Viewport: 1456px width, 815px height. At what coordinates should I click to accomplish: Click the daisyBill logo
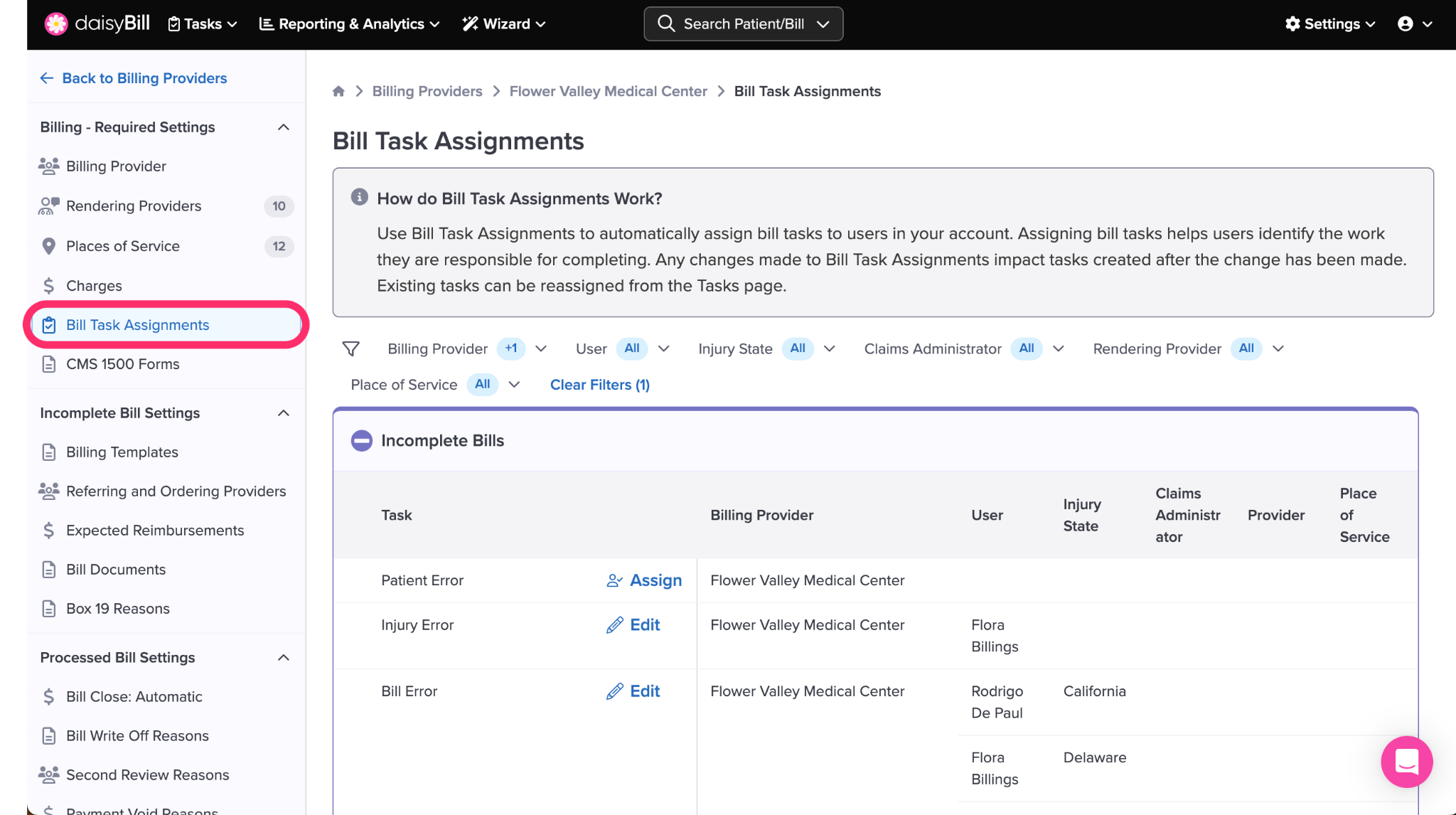pos(97,23)
